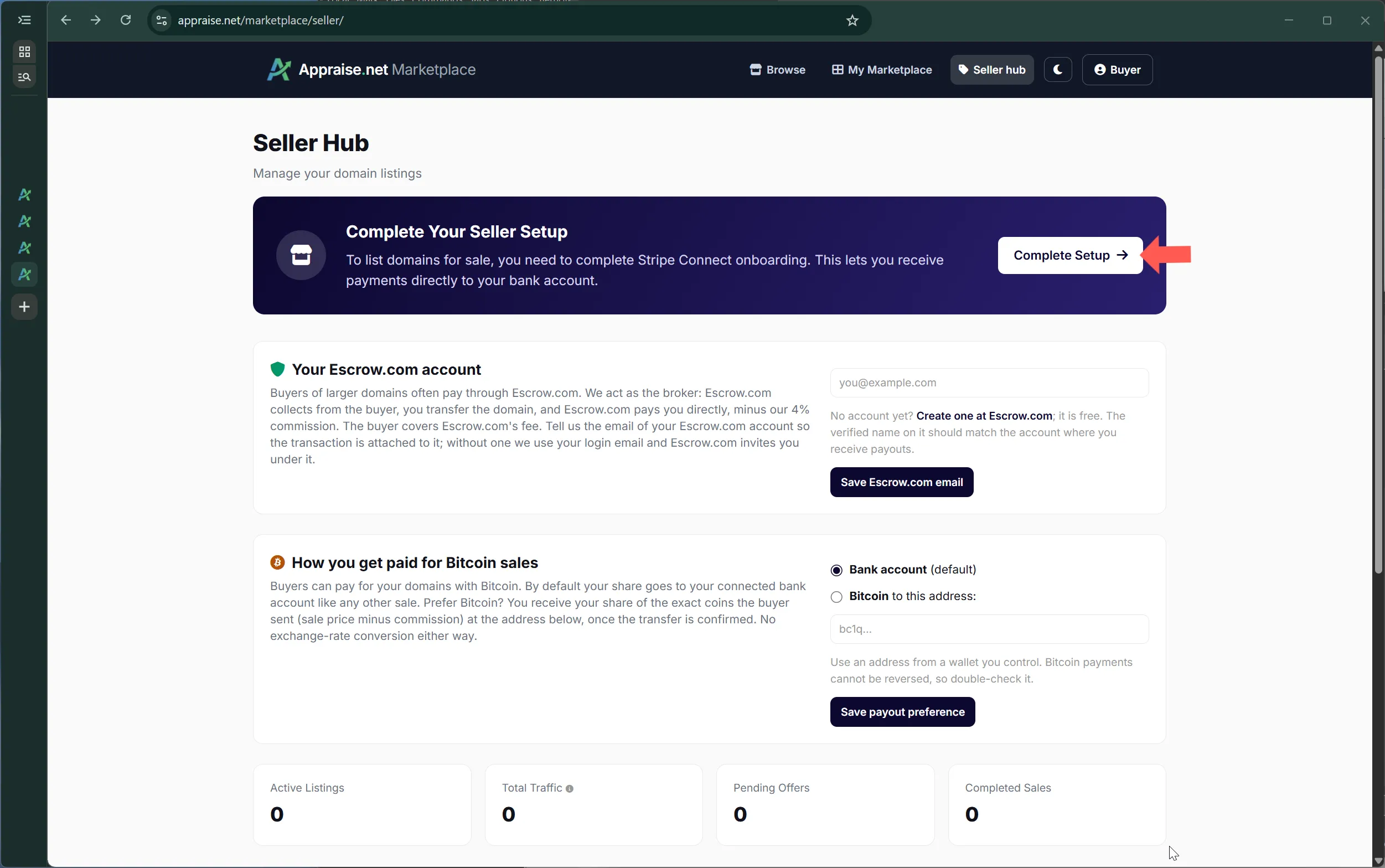The width and height of the screenshot is (1385, 868).
Task: Click the green shield icon beside Escrow.com account
Action: [x=277, y=369]
